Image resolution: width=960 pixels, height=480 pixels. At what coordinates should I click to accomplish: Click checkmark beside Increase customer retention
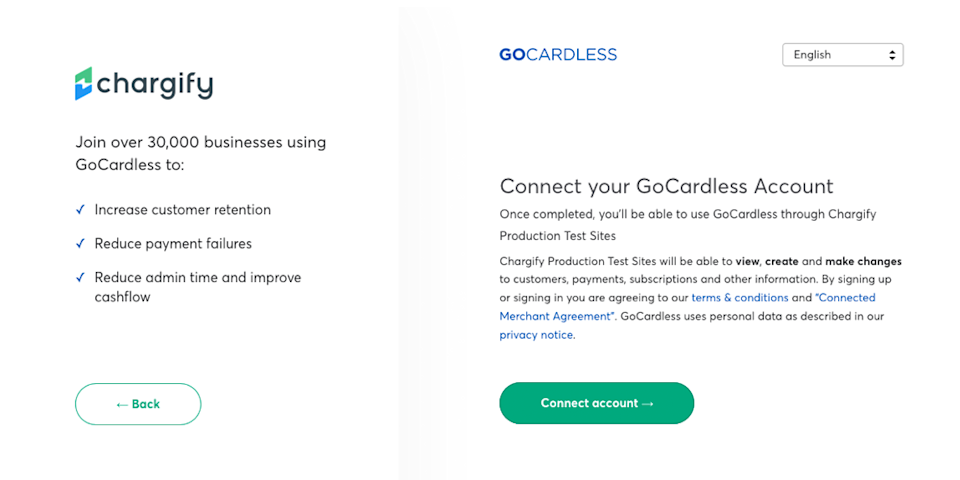point(80,209)
